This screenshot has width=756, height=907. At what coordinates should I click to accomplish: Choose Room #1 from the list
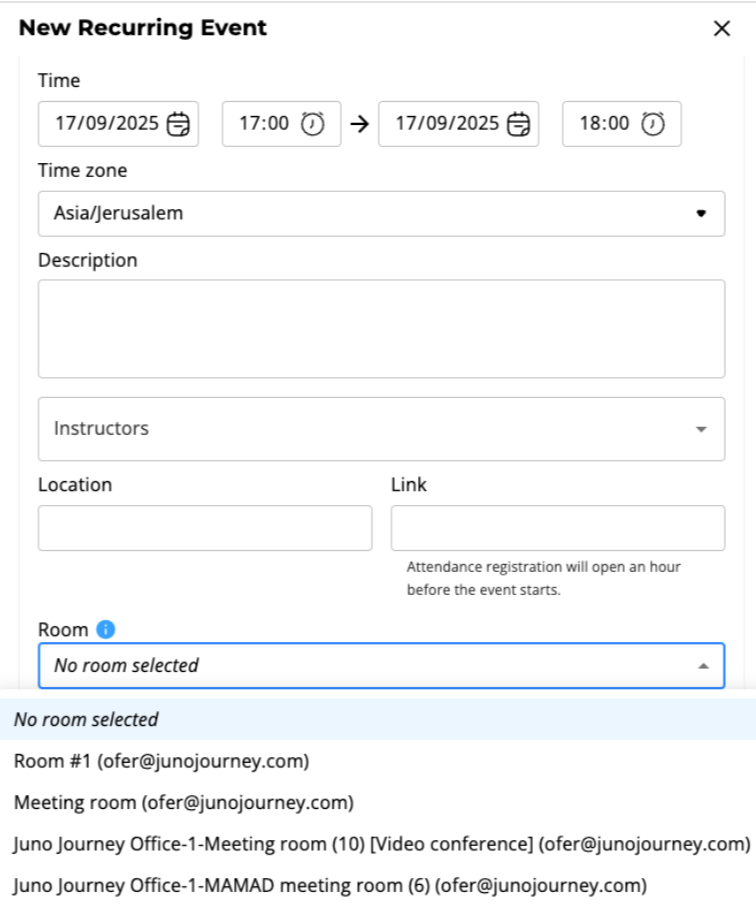pos(161,761)
